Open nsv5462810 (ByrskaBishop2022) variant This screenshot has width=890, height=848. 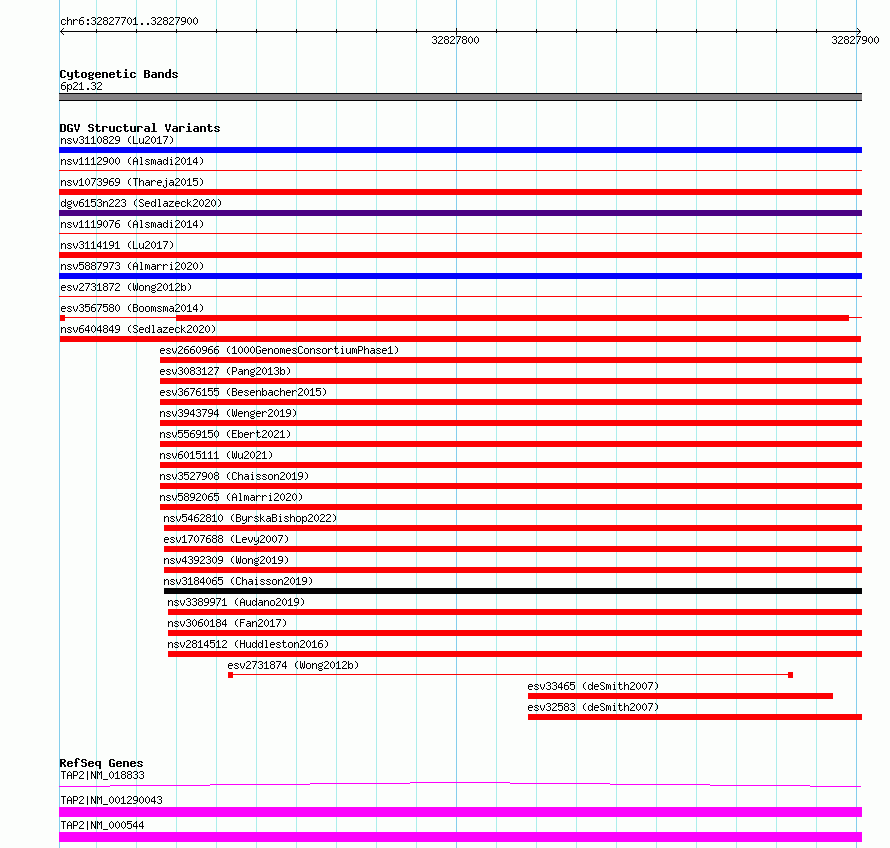pyautogui.click(x=250, y=518)
